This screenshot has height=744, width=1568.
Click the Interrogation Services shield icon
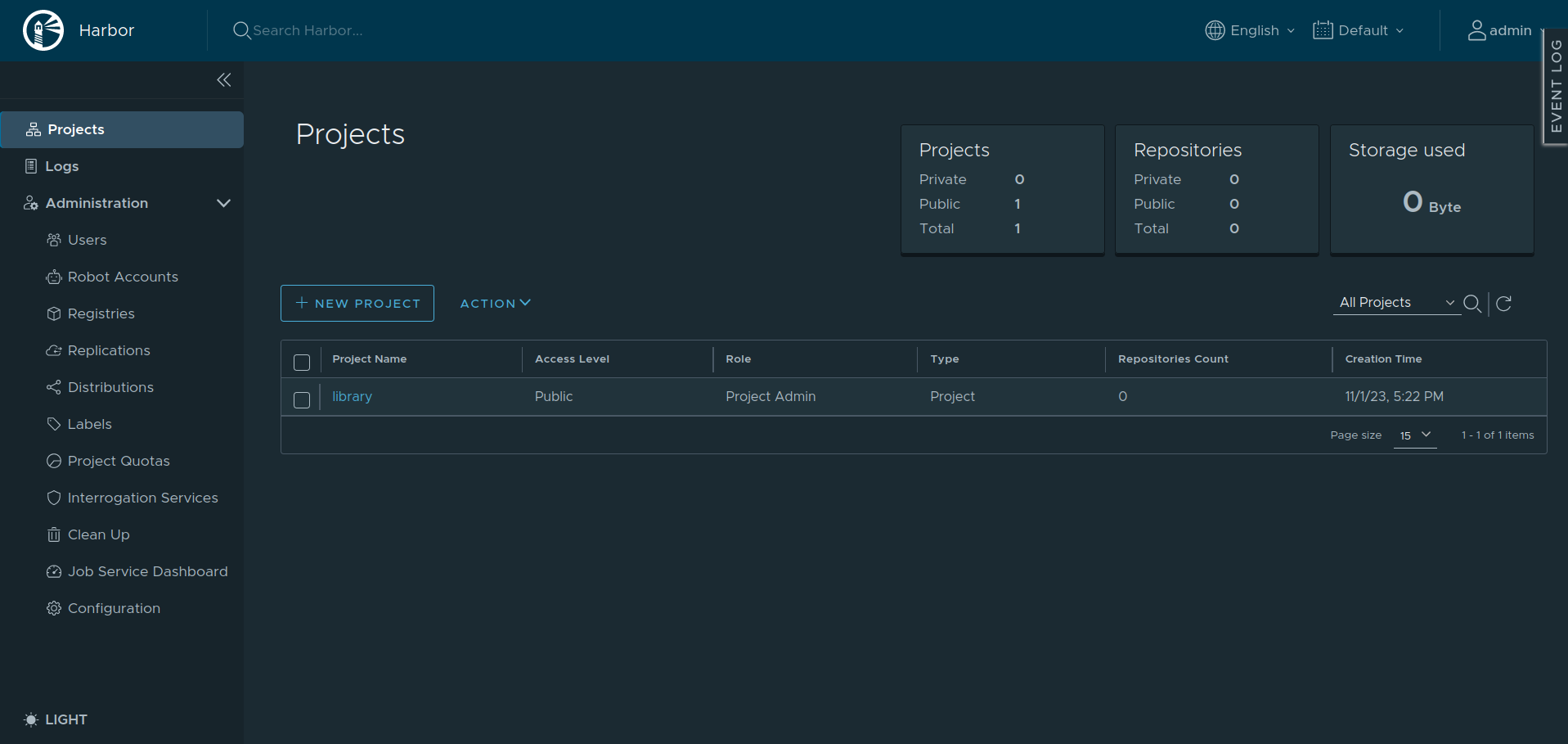(54, 498)
